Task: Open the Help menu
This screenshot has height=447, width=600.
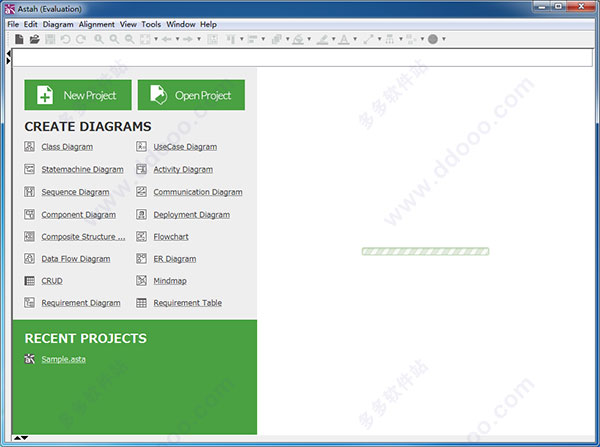Action: click(x=208, y=24)
